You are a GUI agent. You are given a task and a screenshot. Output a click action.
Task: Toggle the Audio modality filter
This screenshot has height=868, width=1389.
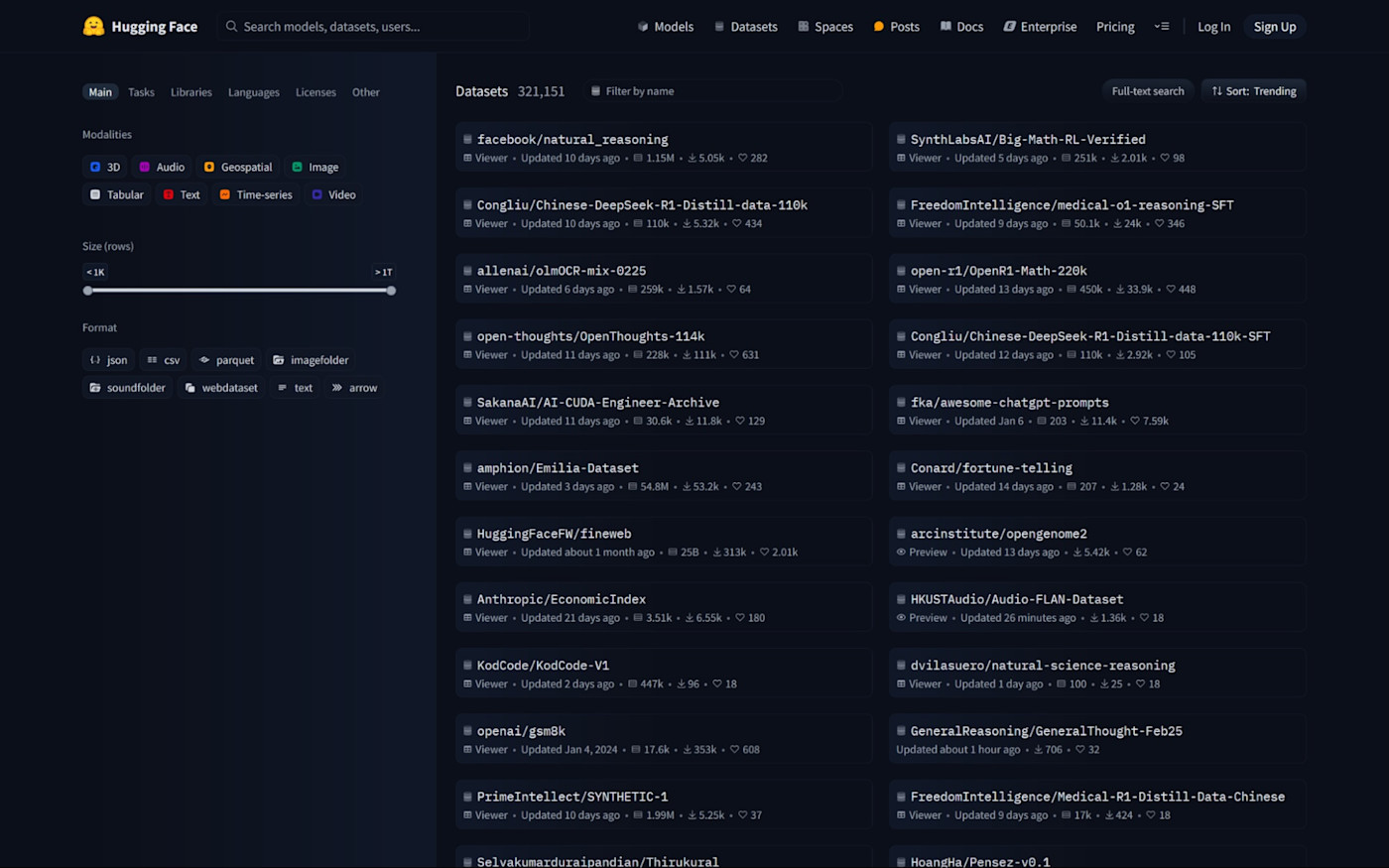162,167
